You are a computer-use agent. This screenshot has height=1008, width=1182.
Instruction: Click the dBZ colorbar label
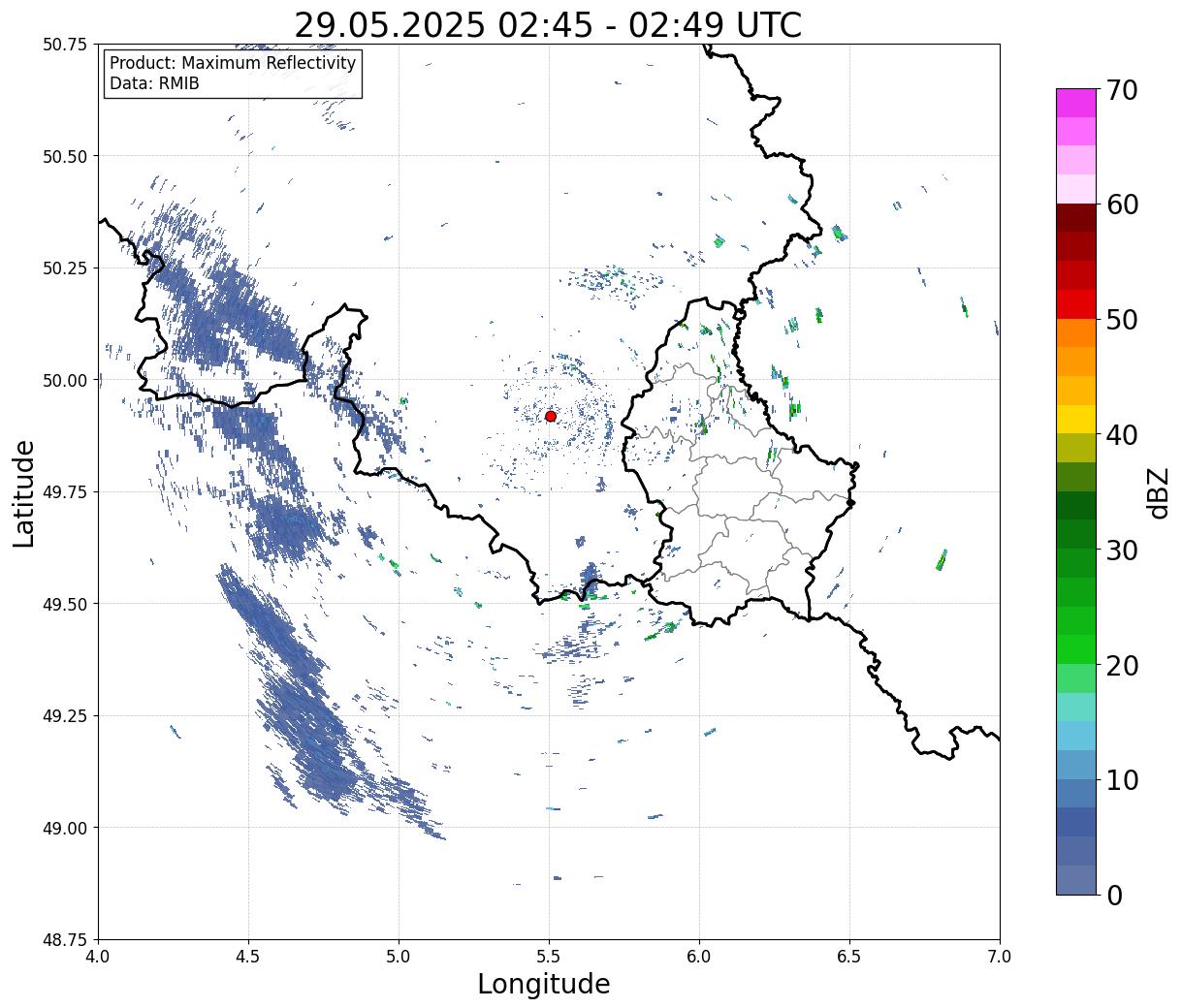coord(1158,491)
